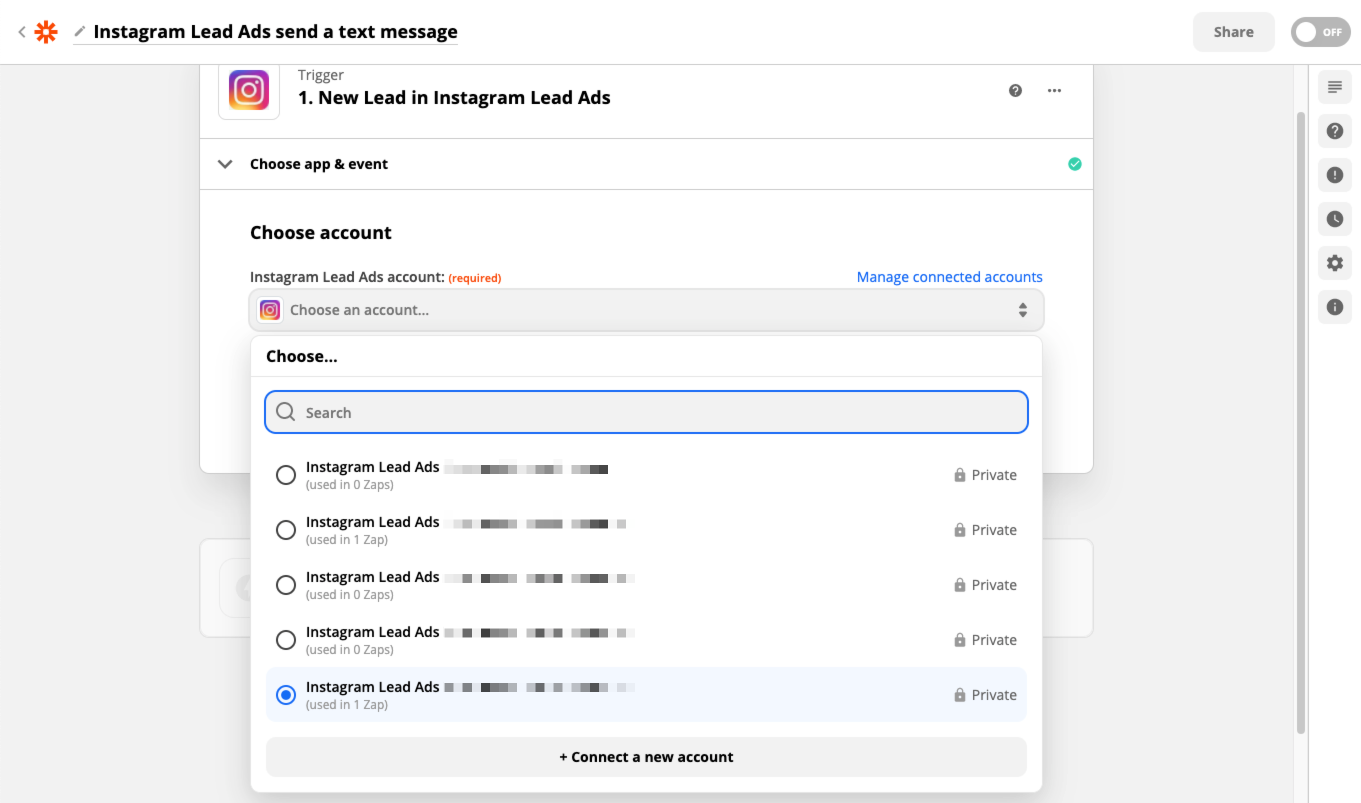Click lock icon on first account row
This screenshot has width=1361, height=803.
pos(960,475)
